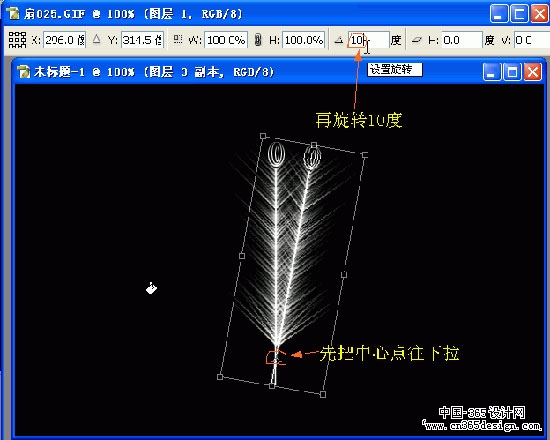Click the transform center point near feather base
Image resolution: width=550 pixels, height=440 pixels.
tap(276, 358)
